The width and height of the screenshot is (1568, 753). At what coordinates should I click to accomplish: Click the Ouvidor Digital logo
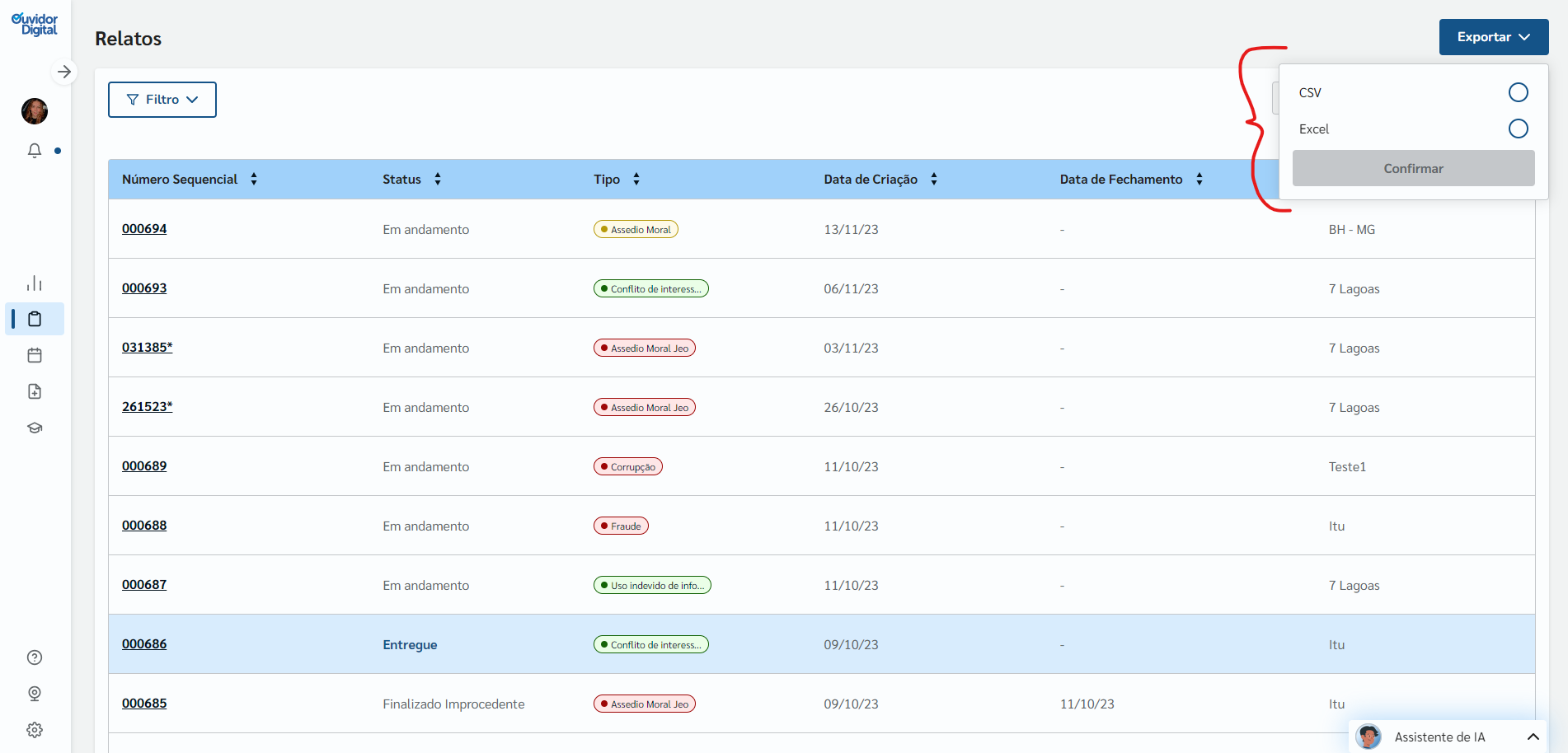(35, 24)
